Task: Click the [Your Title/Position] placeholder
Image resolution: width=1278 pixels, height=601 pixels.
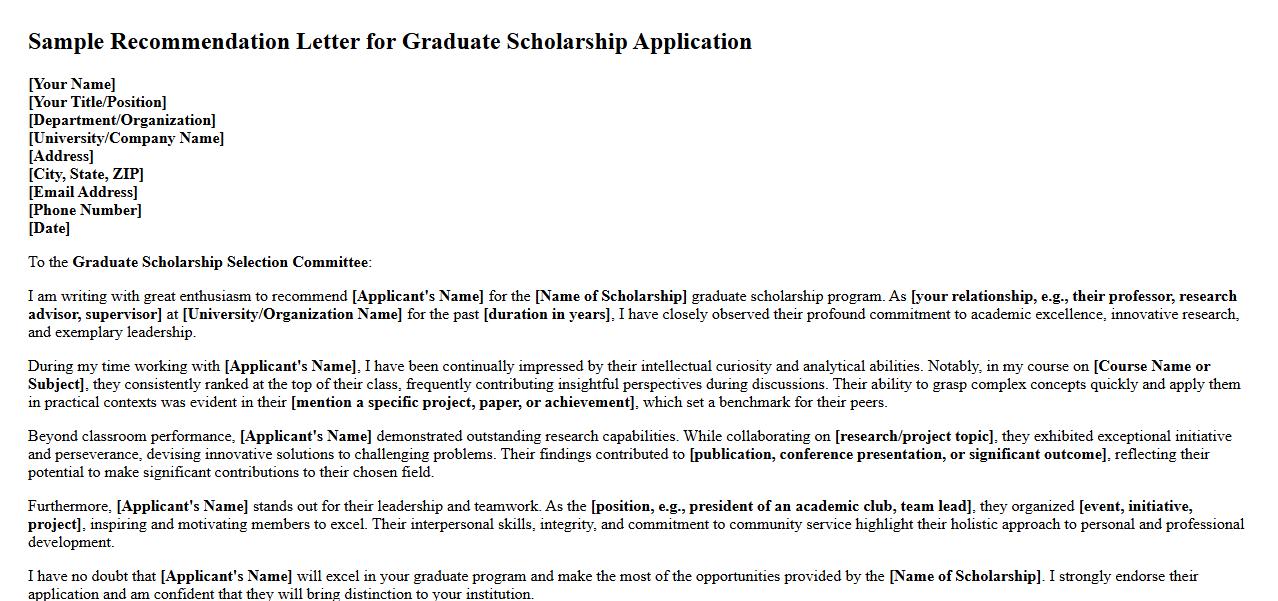Action: click(x=97, y=102)
